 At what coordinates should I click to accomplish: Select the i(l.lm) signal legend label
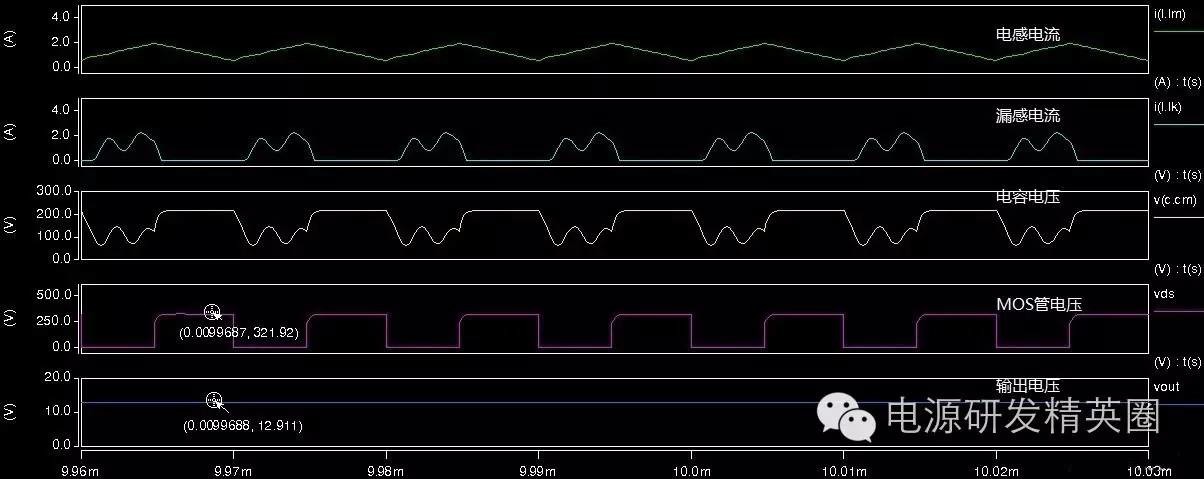[x=1169, y=13]
